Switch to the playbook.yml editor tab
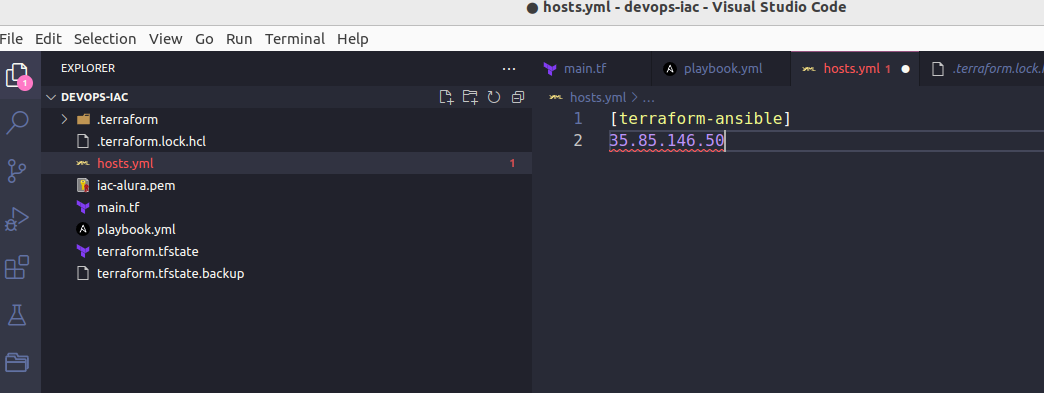The width and height of the screenshot is (1044, 393). tap(721, 69)
